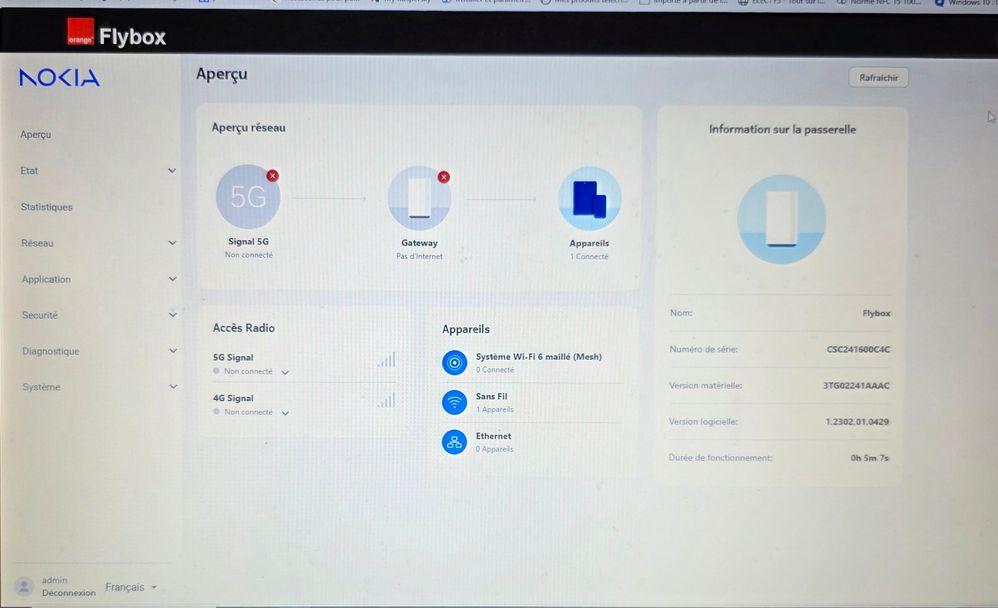998x608 pixels.
Task: Select the 5G signal circle icon
Action: click(248, 197)
